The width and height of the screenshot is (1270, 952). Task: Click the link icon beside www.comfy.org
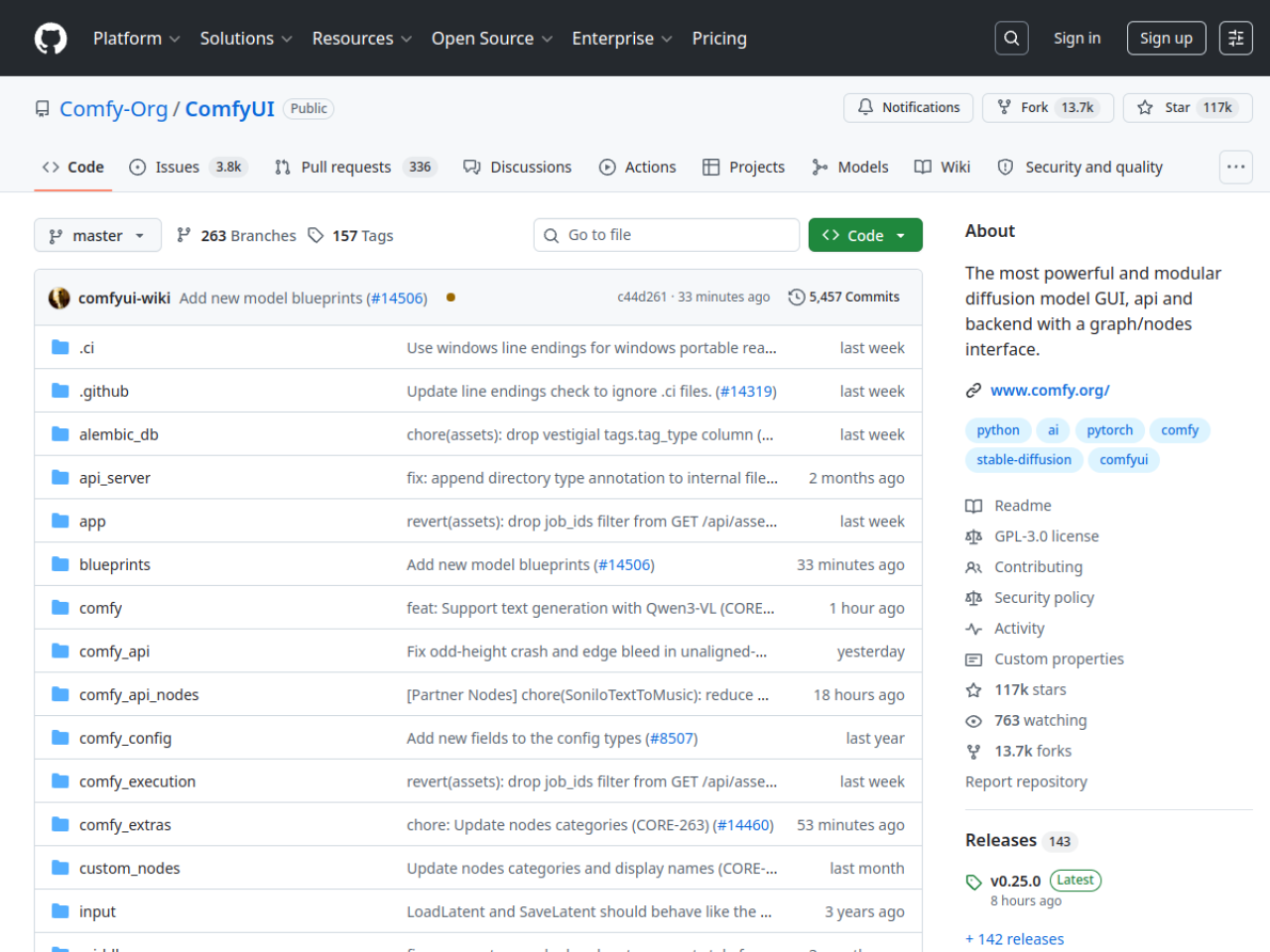tap(973, 391)
